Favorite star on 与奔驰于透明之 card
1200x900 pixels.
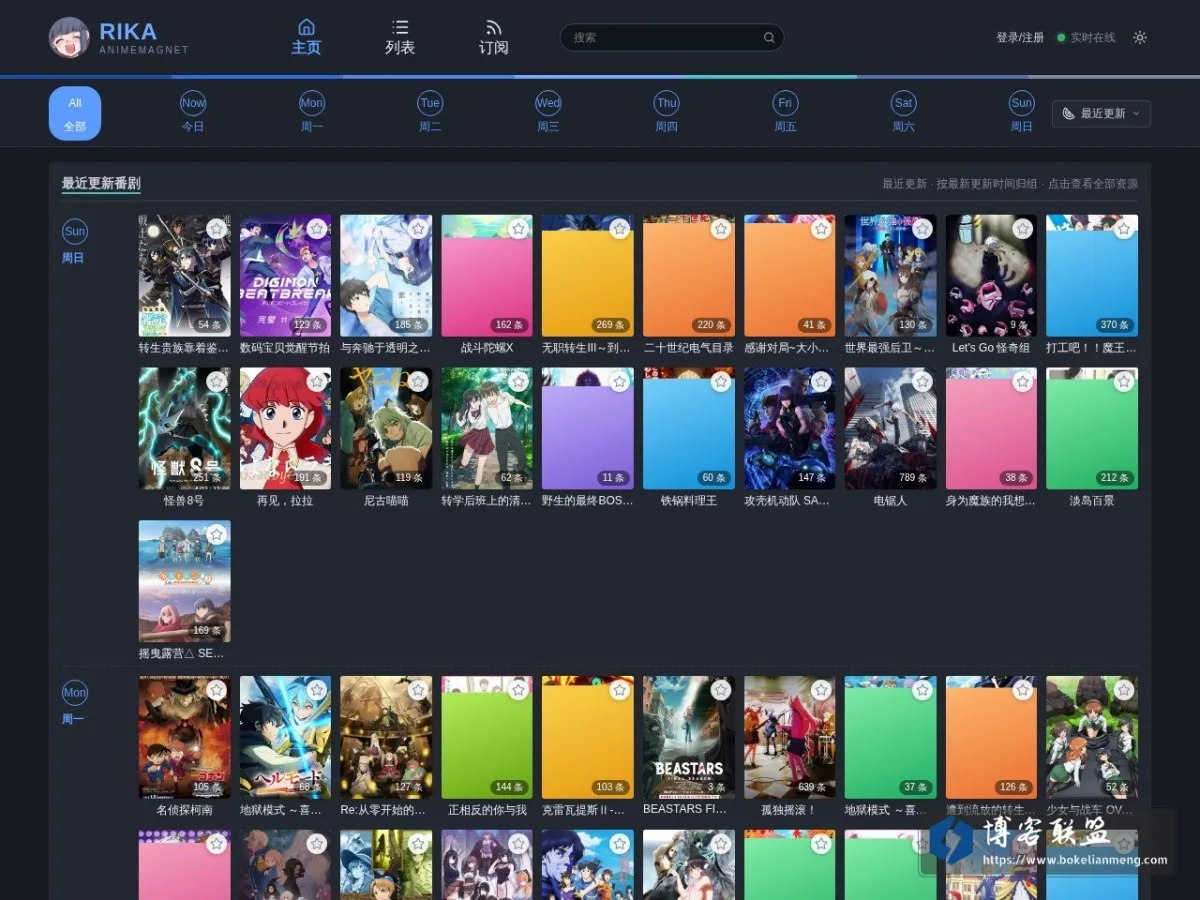[418, 229]
